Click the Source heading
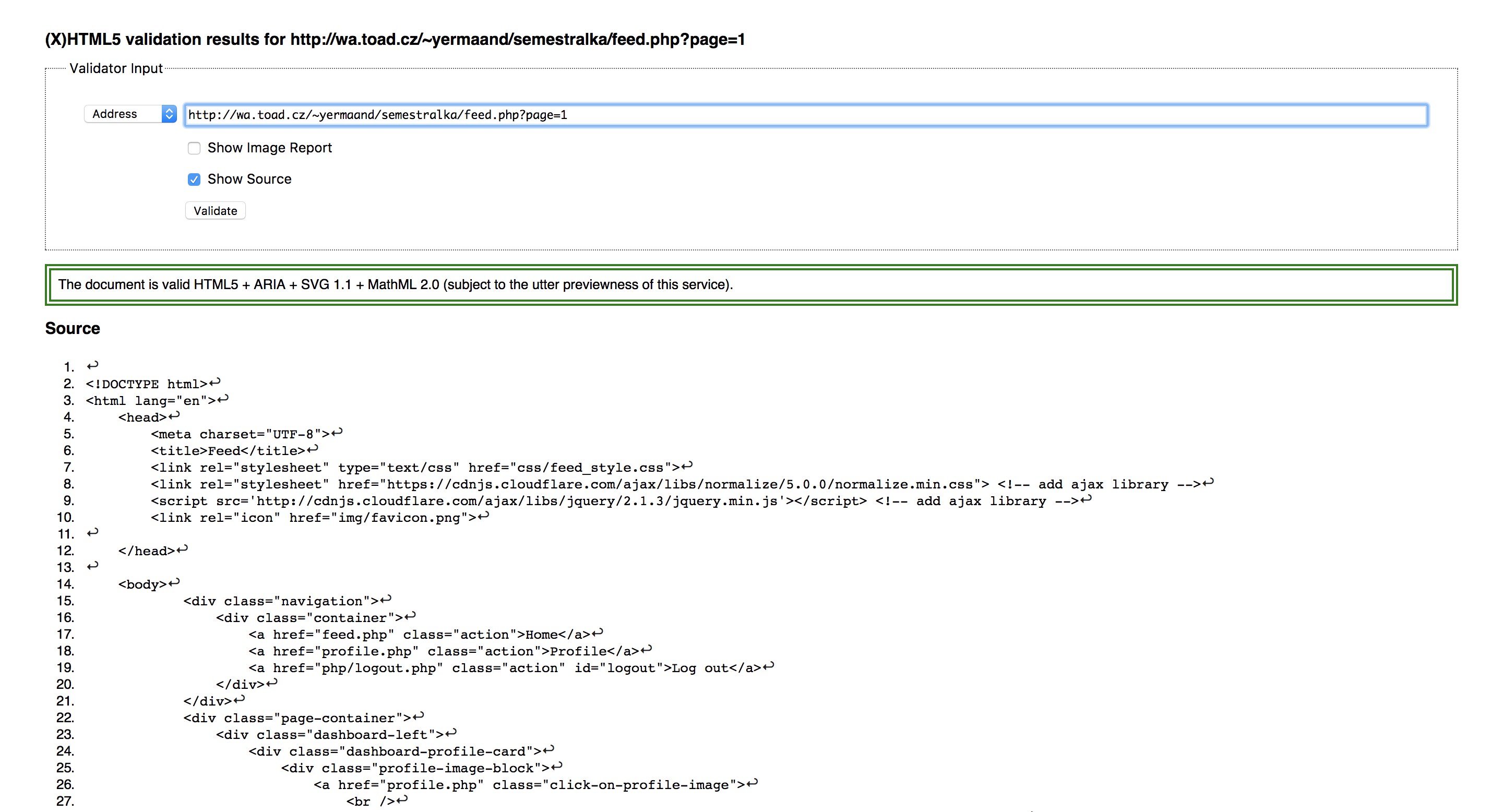The height and width of the screenshot is (812, 1503). [73, 328]
